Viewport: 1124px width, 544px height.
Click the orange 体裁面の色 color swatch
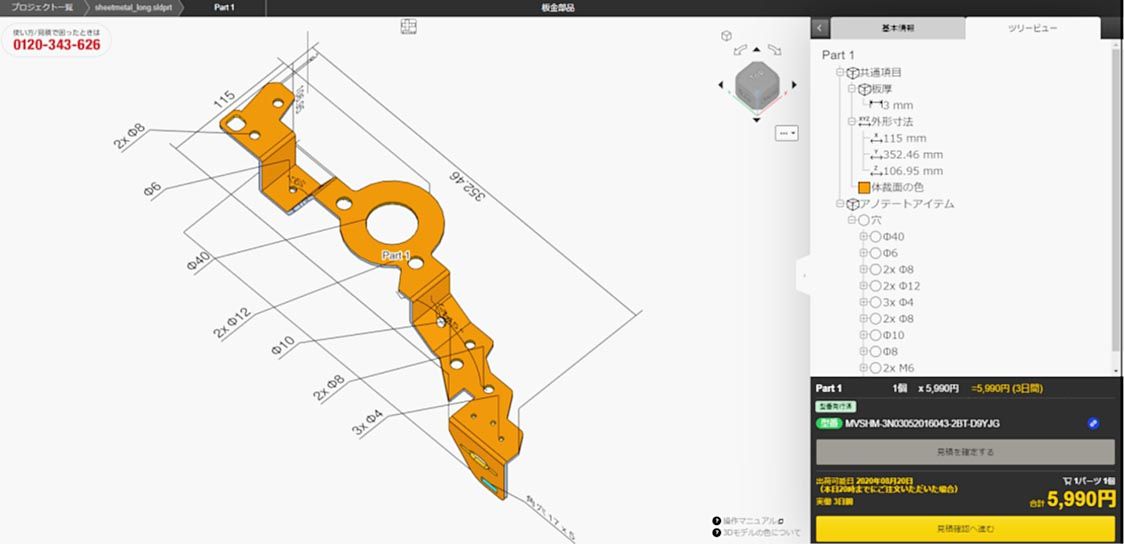[863, 187]
